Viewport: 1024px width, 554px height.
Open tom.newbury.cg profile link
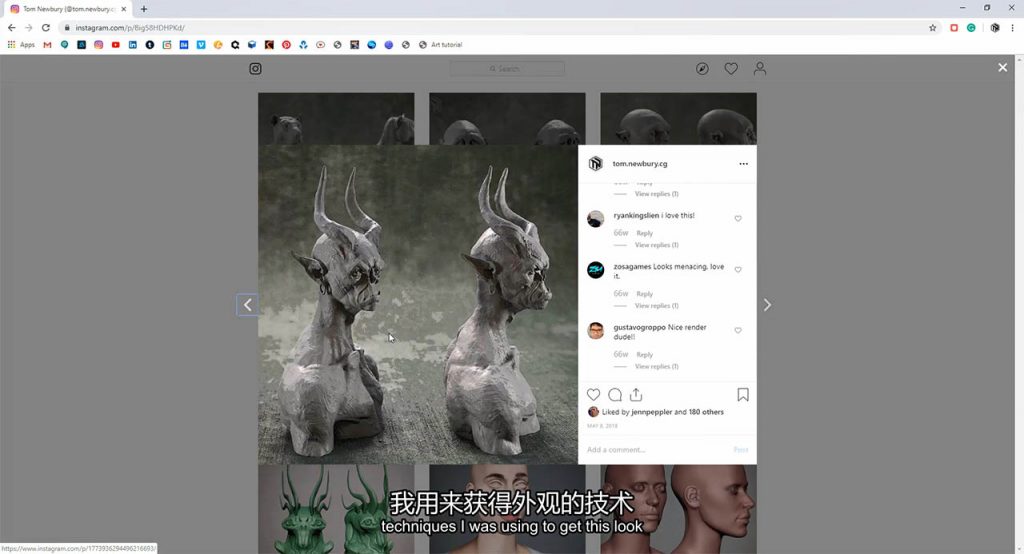(x=640, y=164)
